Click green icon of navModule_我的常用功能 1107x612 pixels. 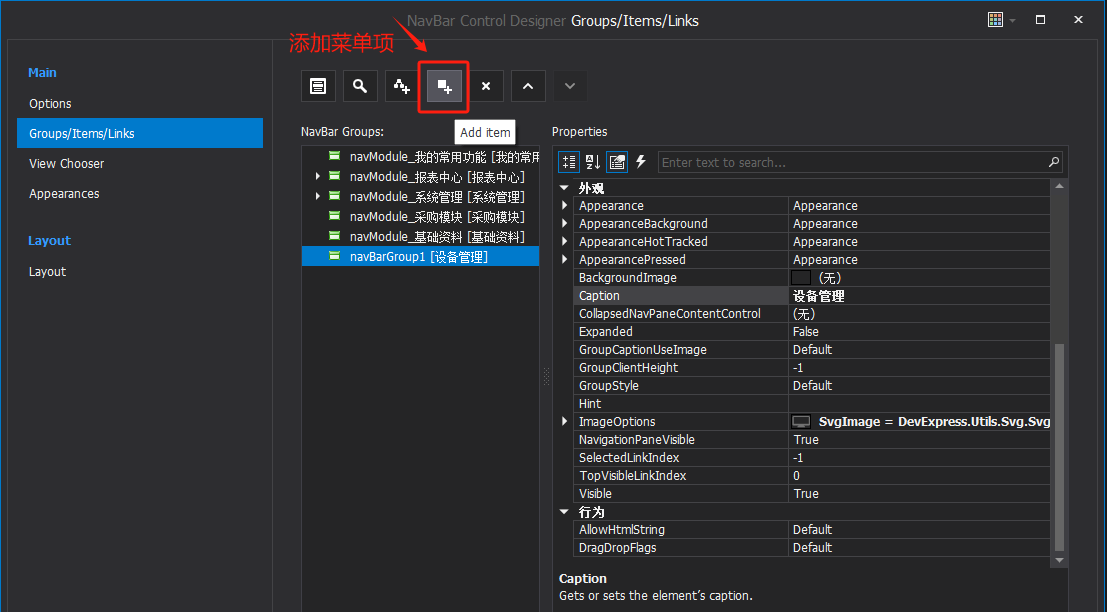coord(335,156)
